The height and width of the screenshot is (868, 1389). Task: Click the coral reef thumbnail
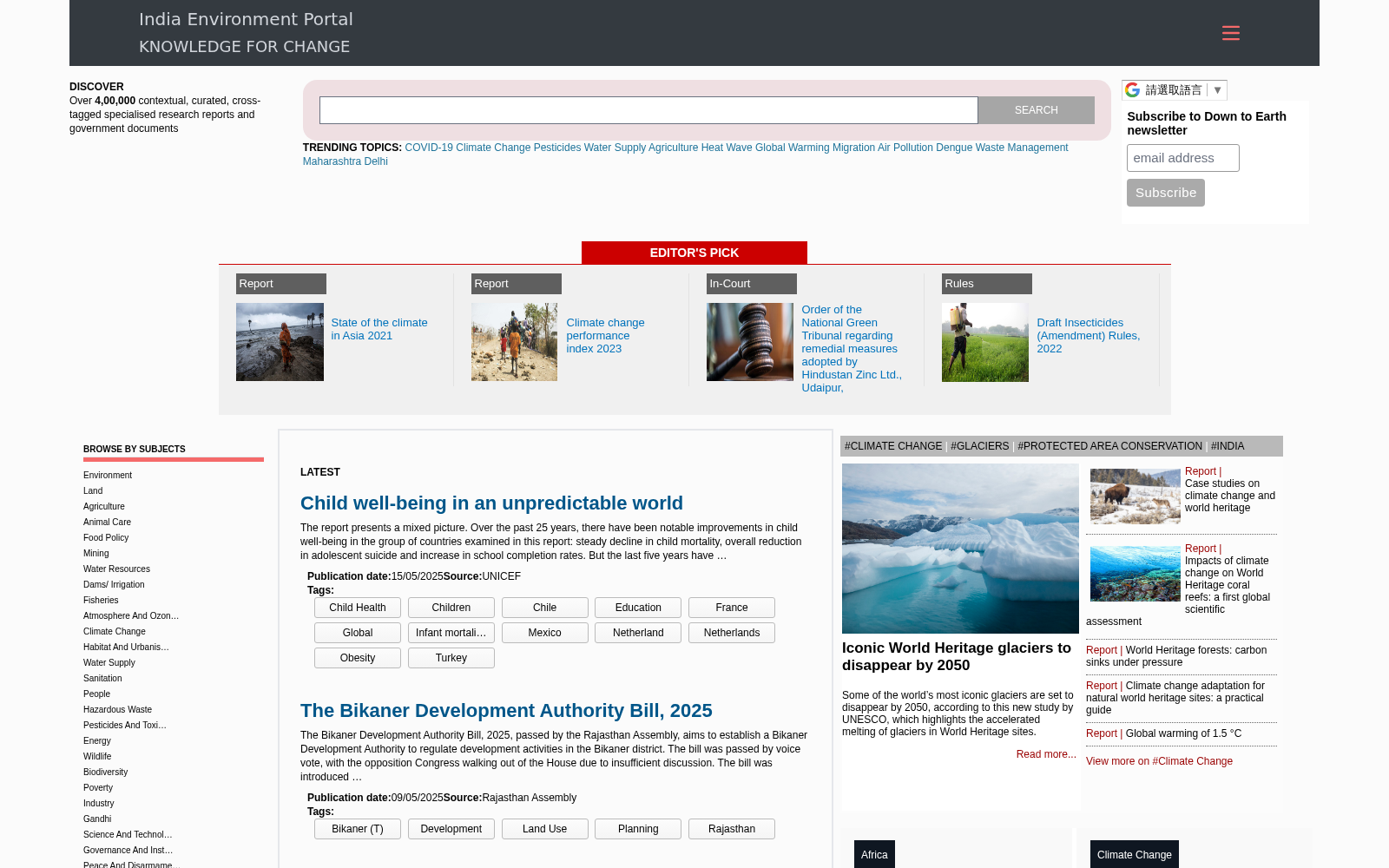(x=1136, y=574)
